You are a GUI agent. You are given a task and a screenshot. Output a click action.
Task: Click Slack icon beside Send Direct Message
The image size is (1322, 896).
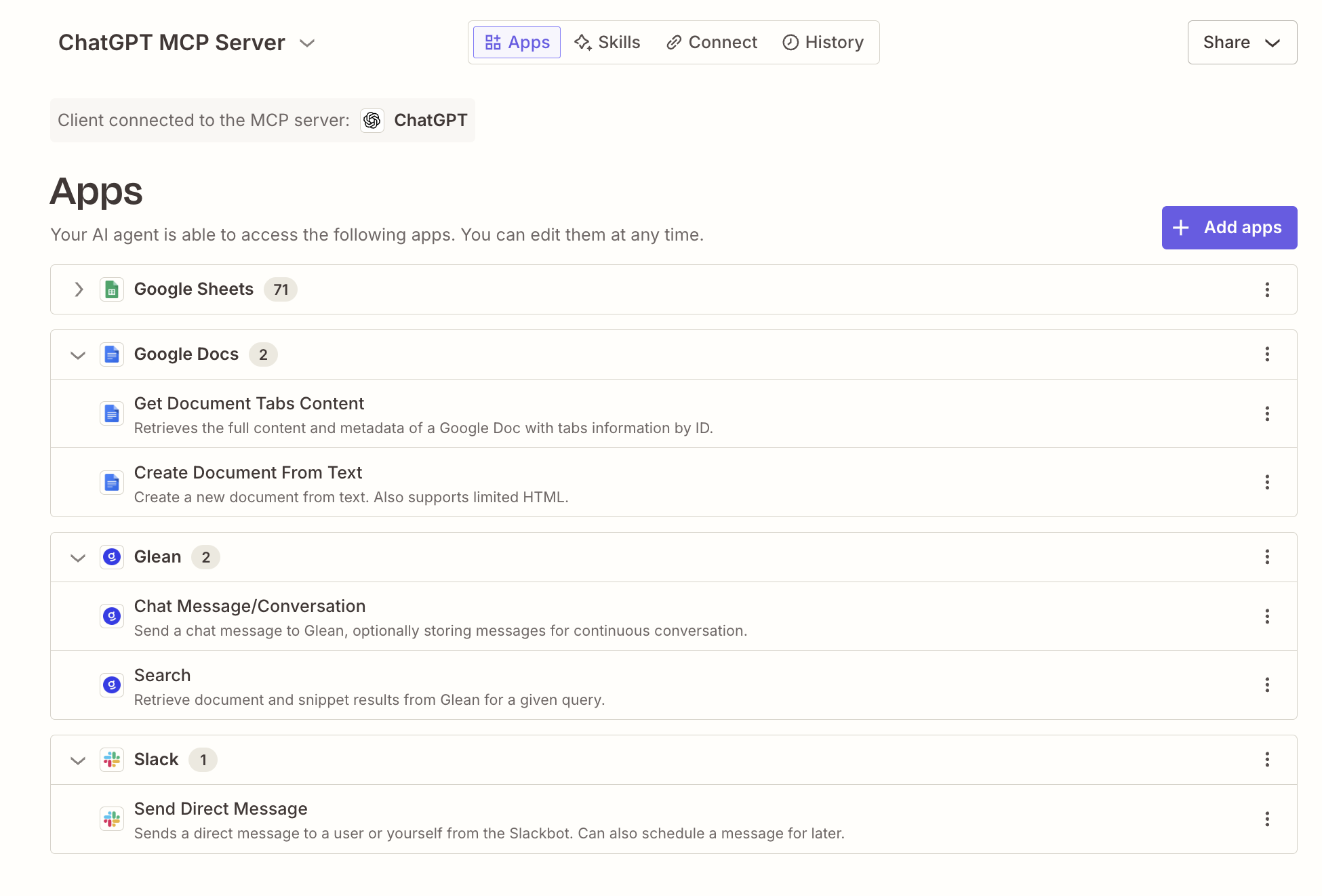(x=112, y=819)
